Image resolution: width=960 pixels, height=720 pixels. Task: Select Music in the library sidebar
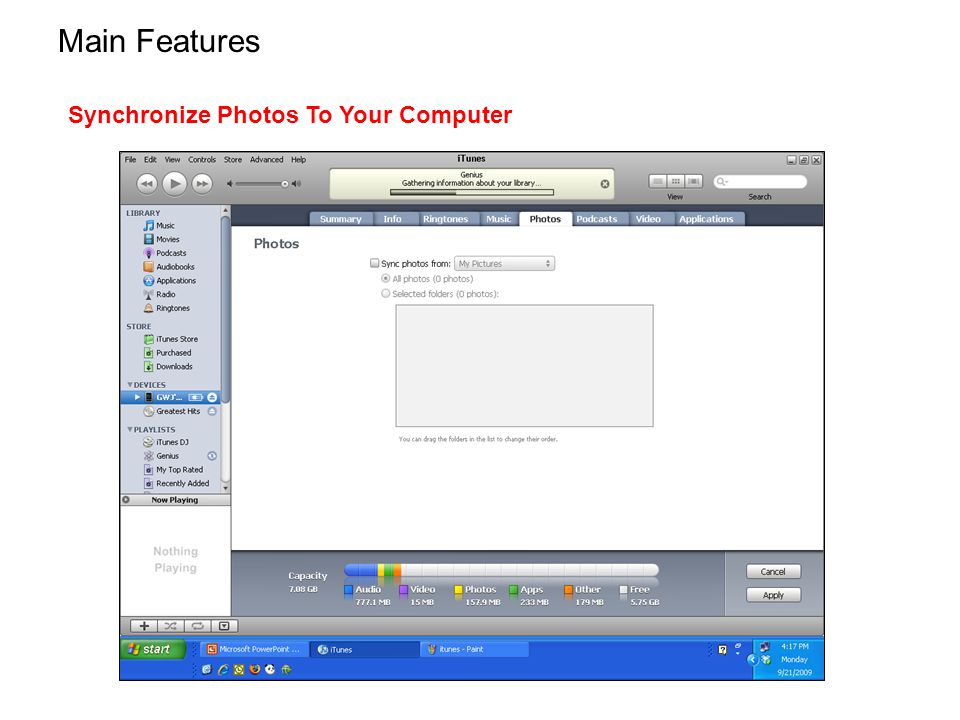165,226
